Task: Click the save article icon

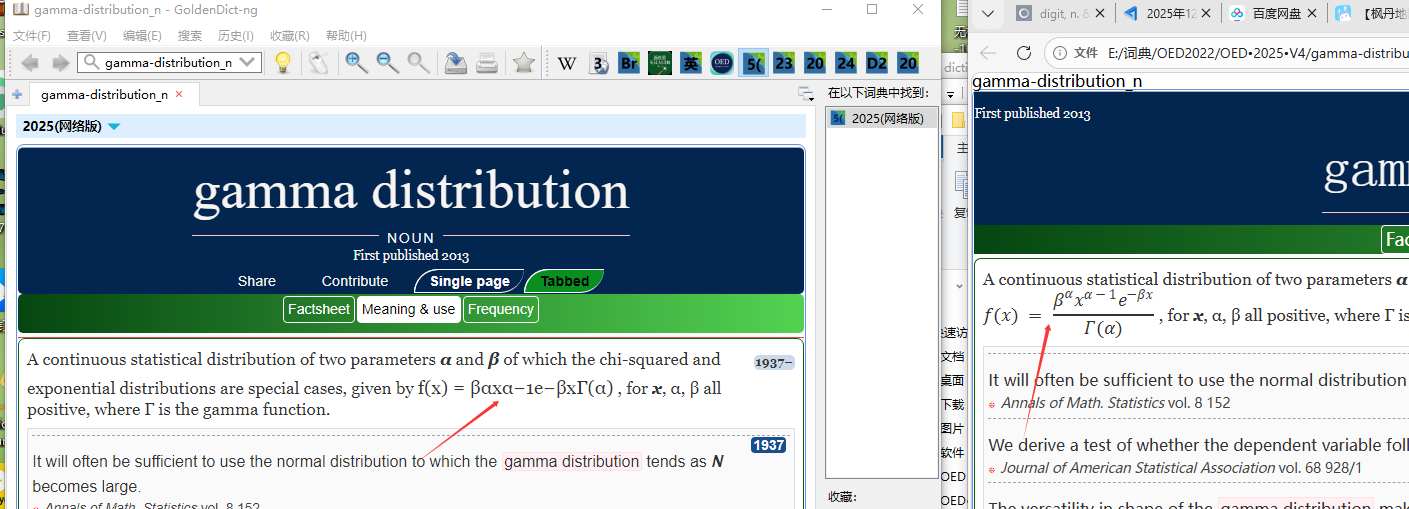Action: point(456,63)
